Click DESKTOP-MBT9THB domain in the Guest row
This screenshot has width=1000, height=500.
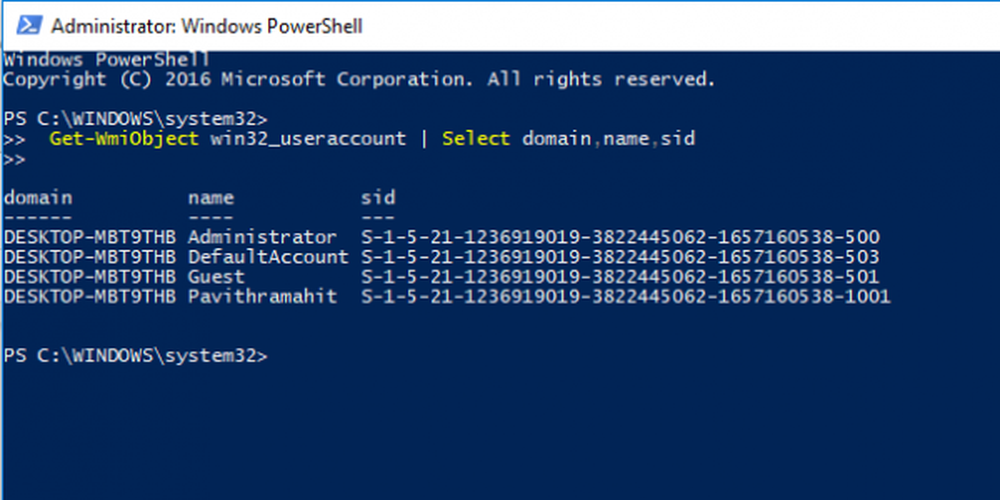tap(90, 277)
